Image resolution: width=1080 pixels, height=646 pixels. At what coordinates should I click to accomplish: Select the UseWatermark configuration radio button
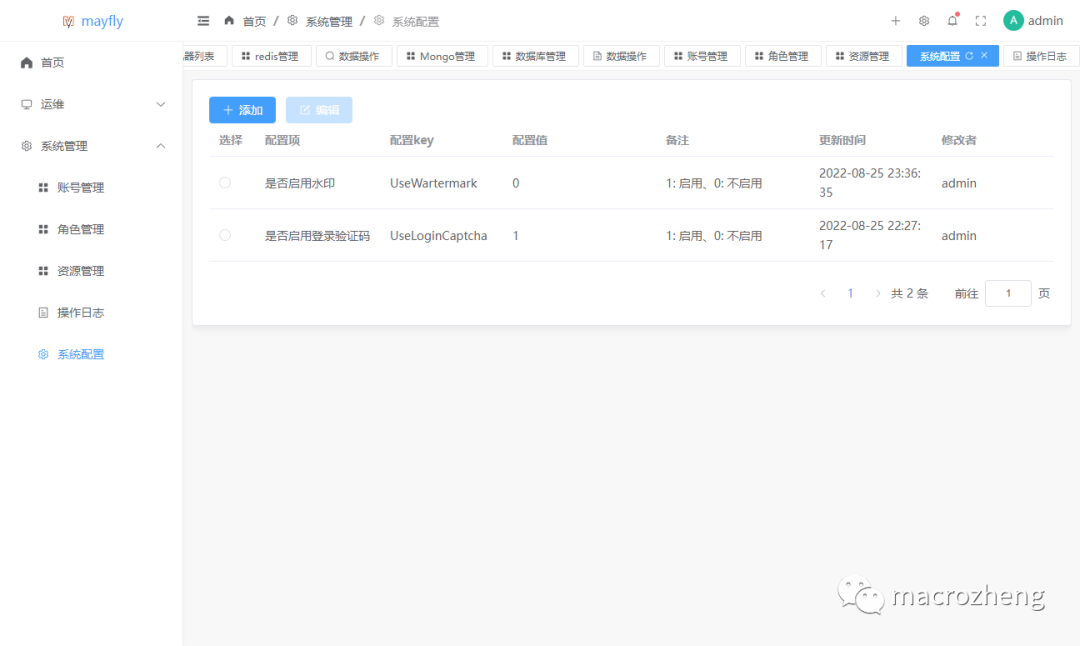[224, 183]
